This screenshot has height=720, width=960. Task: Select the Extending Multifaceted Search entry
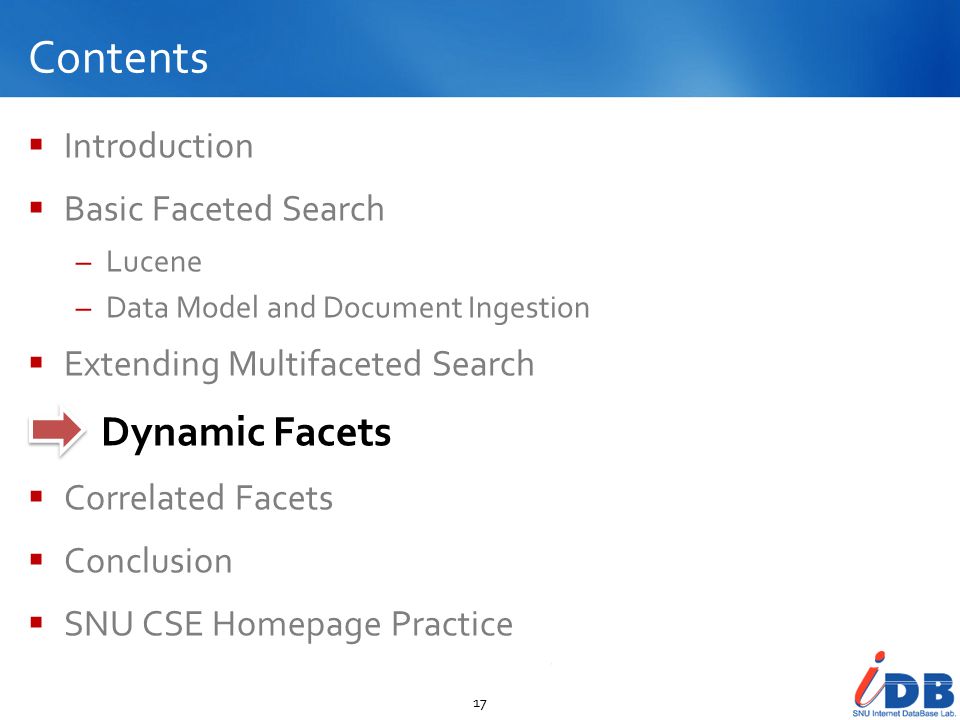[x=299, y=364]
